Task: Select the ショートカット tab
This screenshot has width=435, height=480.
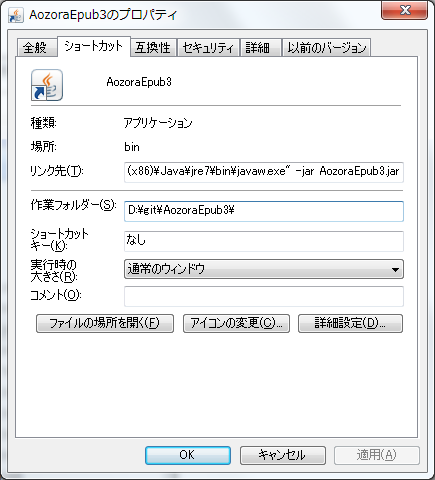Action: [94, 46]
